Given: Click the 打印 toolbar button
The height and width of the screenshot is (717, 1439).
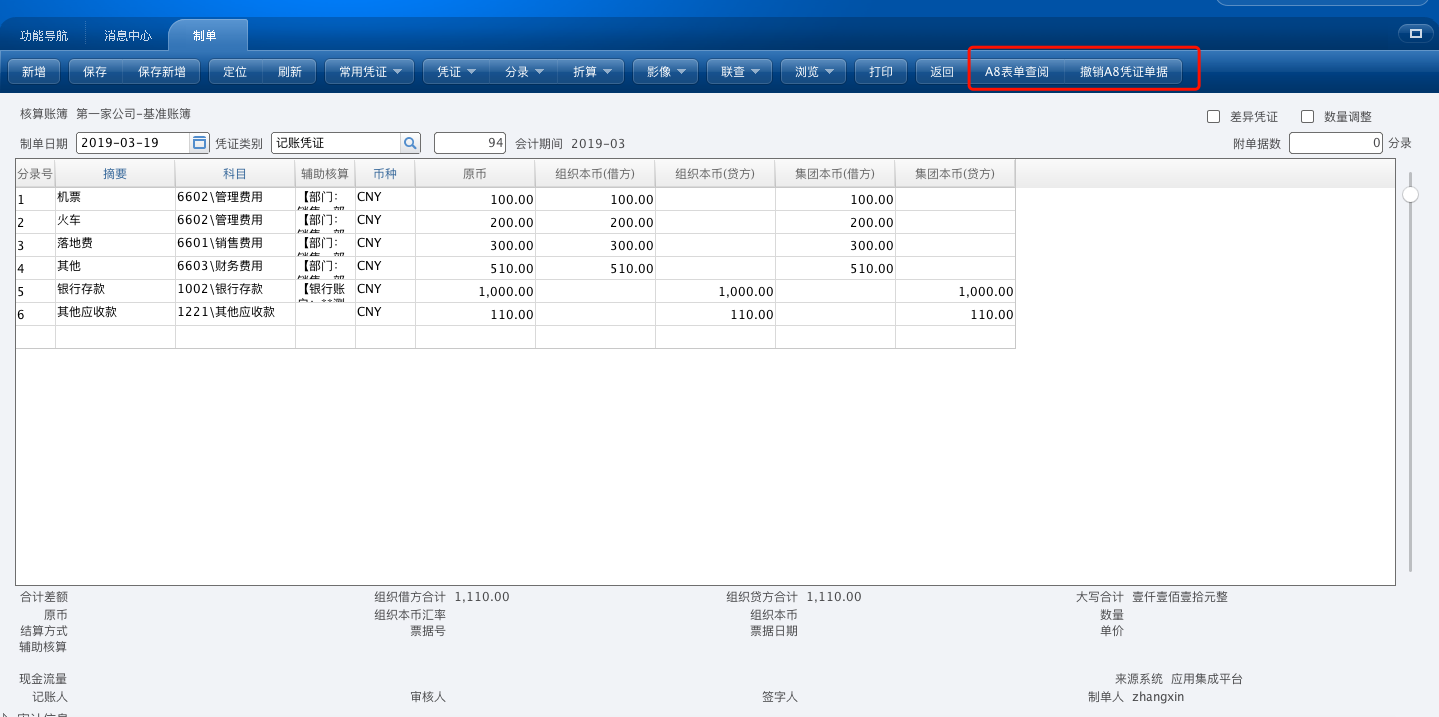Looking at the screenshot, I should tap(881, 72).
